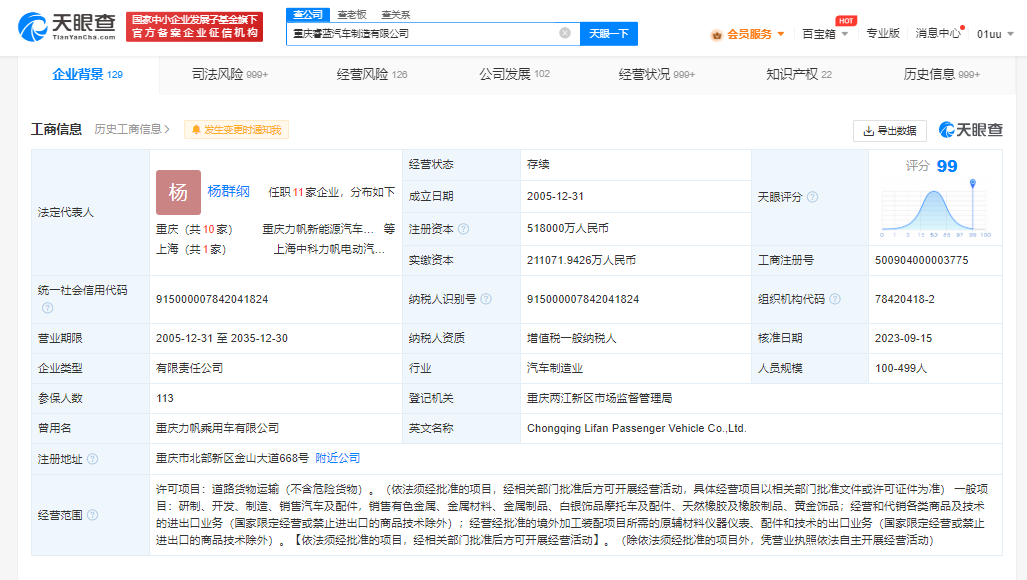Click the help icon next to 组织机构代码

(x=834, y=299)
